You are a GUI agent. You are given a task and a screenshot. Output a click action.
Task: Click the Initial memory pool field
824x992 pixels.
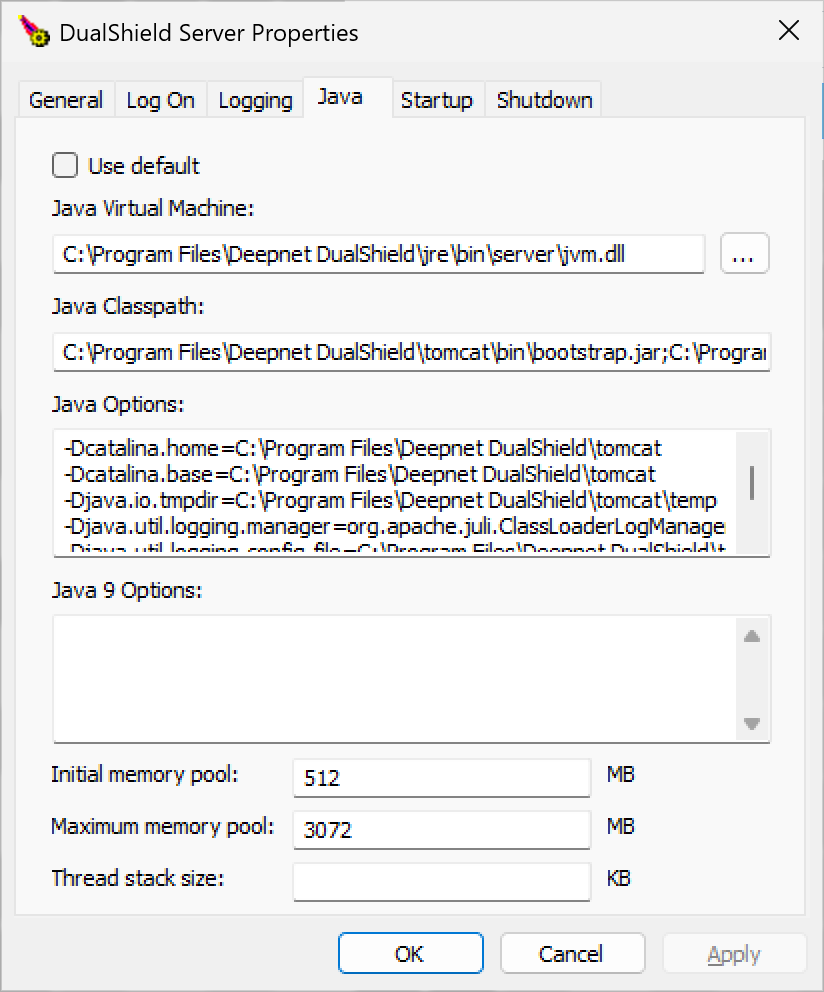[441, 778]
